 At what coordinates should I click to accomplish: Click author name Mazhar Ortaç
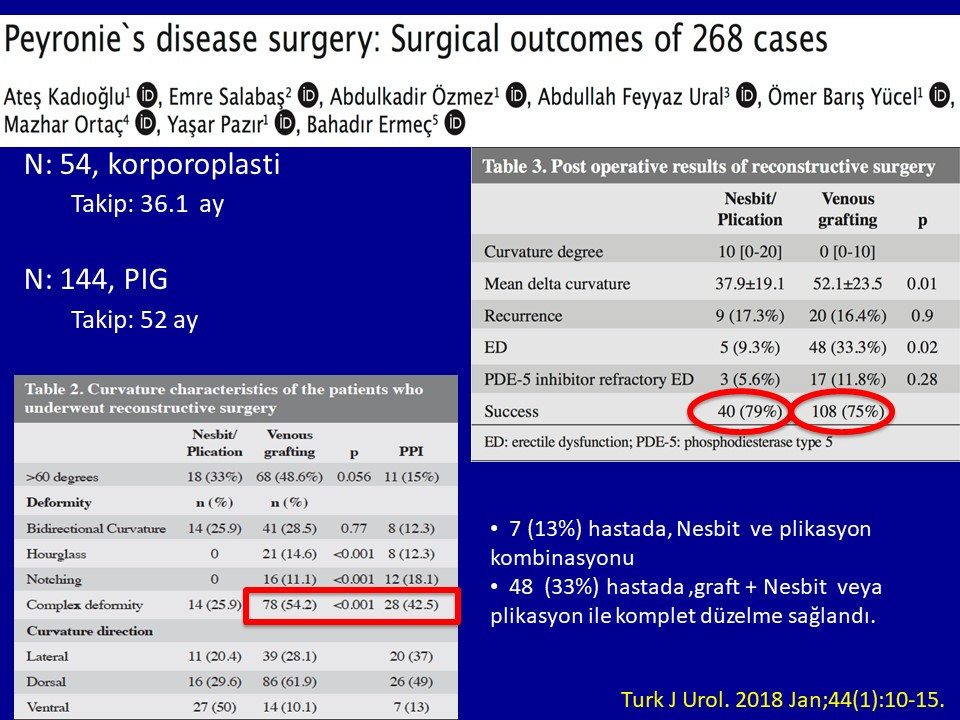point(64,124)
